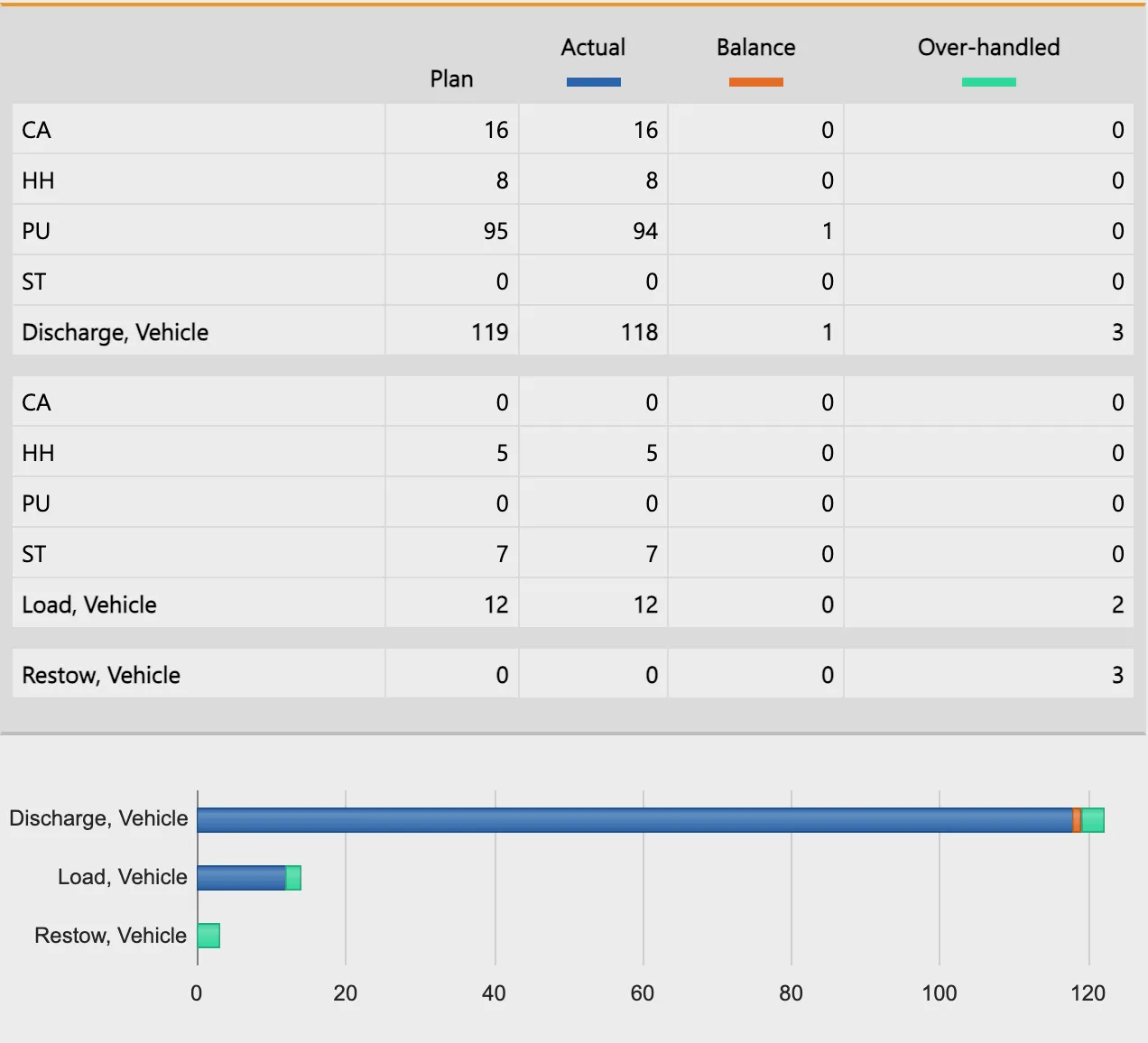Click Balance value 1 in the PU row
This screenshot has height=1043, width=1148.
(x=828, y=231)
